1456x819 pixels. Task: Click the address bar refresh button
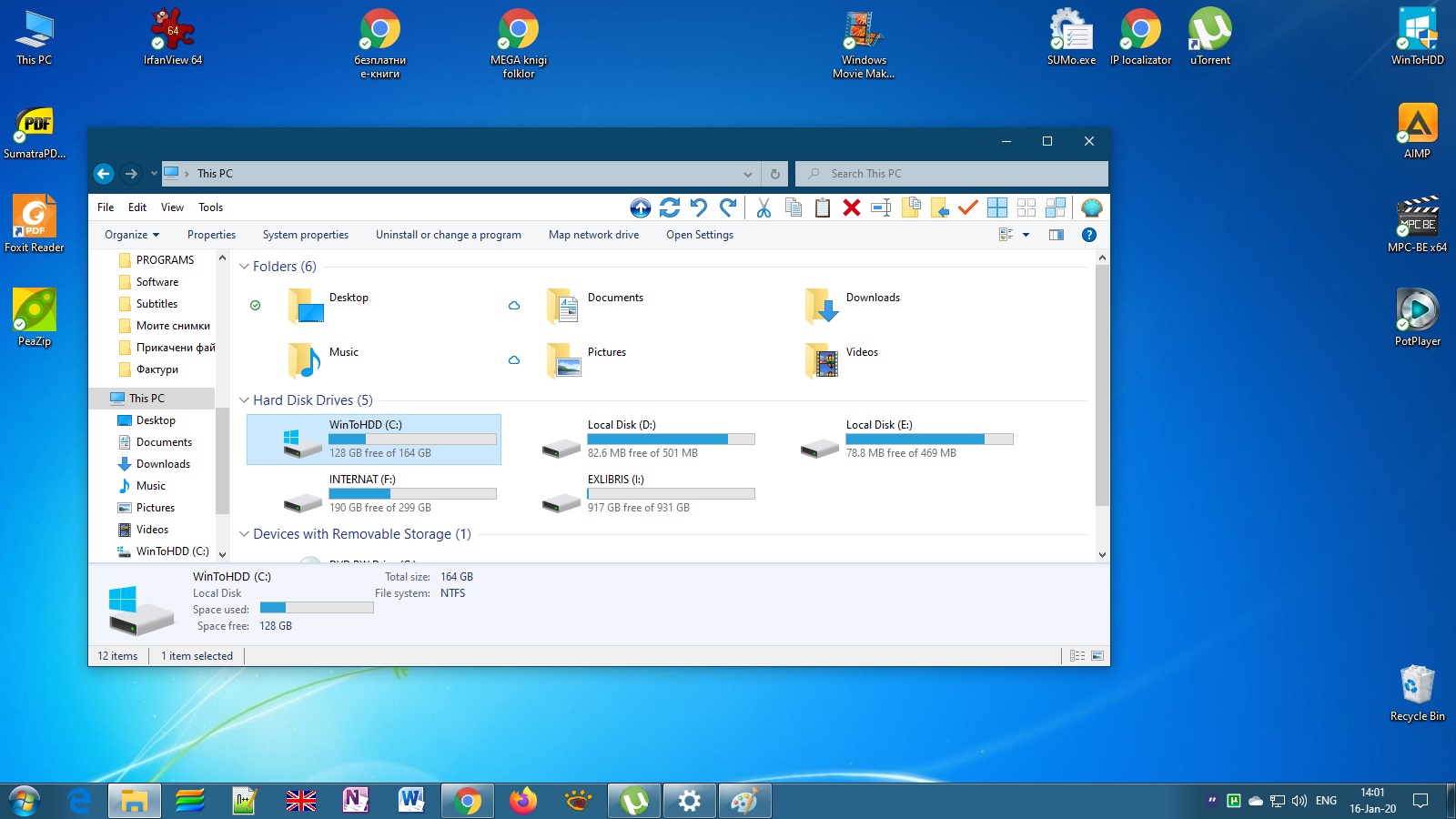(774, 174)
